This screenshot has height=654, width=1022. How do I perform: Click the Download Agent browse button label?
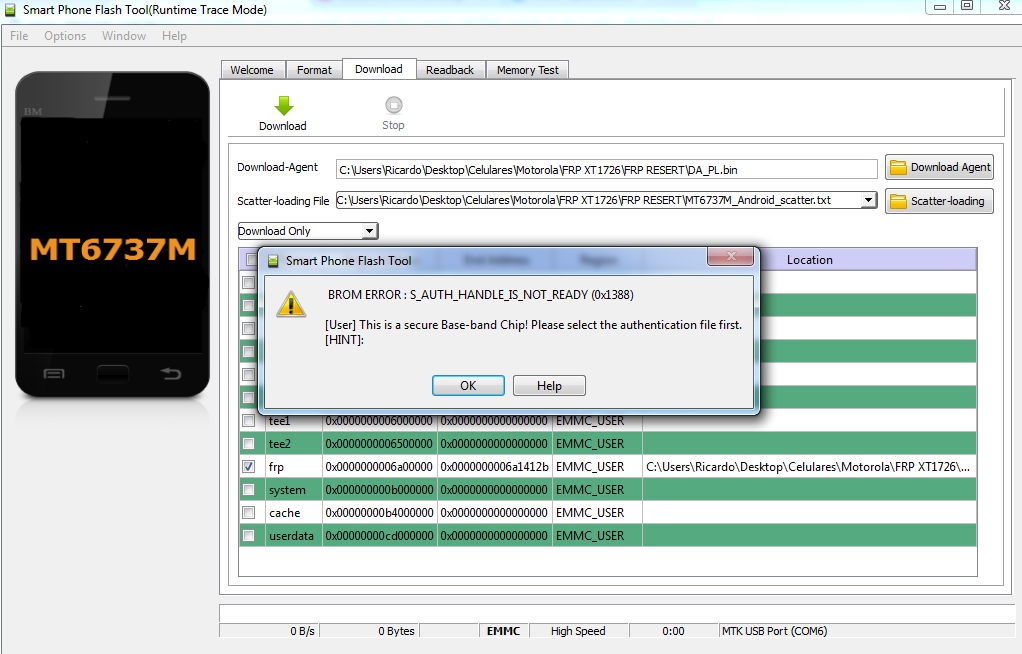[x=950, y=168]
